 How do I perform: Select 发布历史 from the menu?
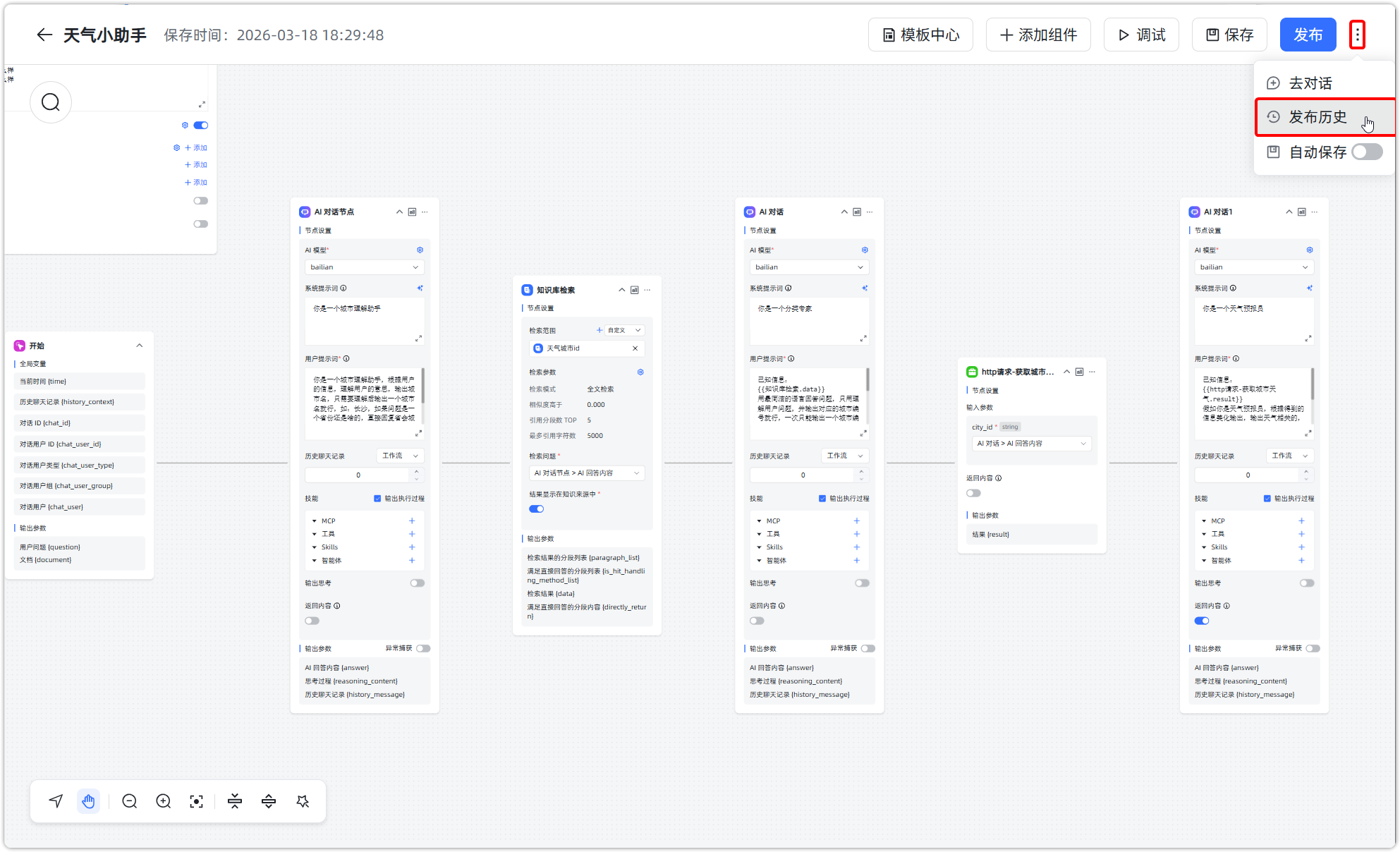pyautogui.click(x=1317, y=117)
